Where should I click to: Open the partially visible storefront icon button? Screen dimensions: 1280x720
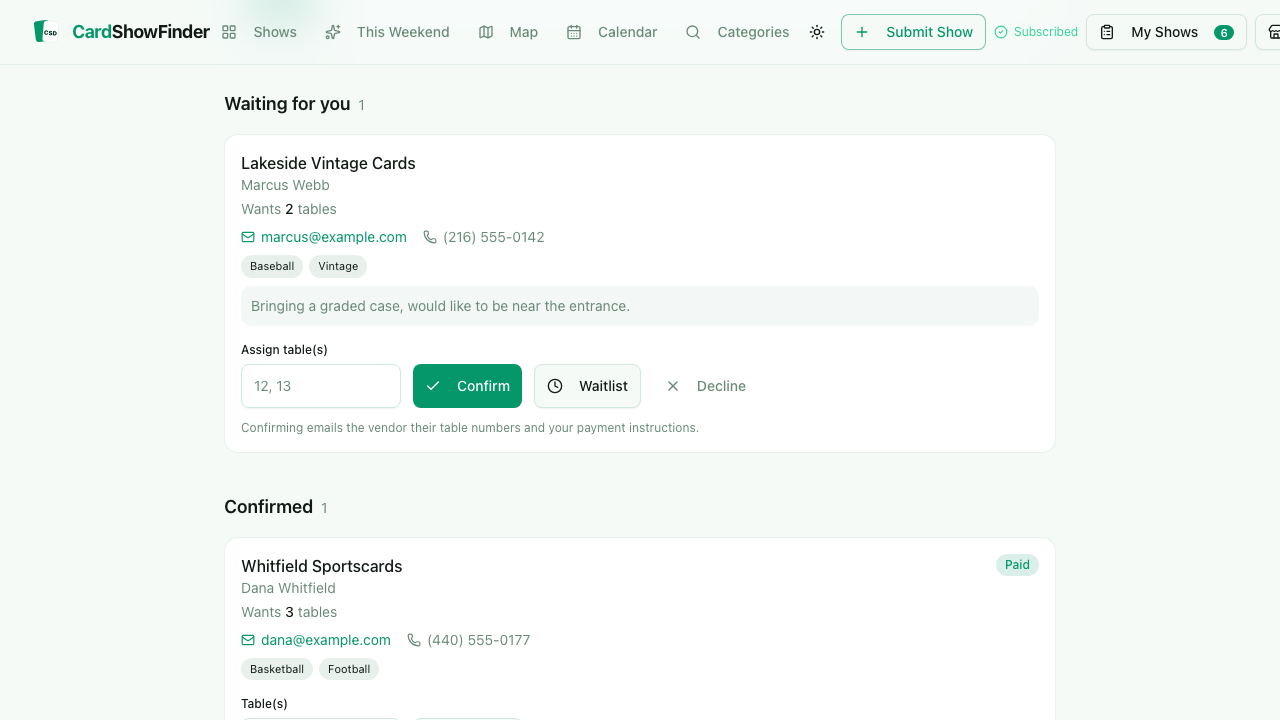1268,32
